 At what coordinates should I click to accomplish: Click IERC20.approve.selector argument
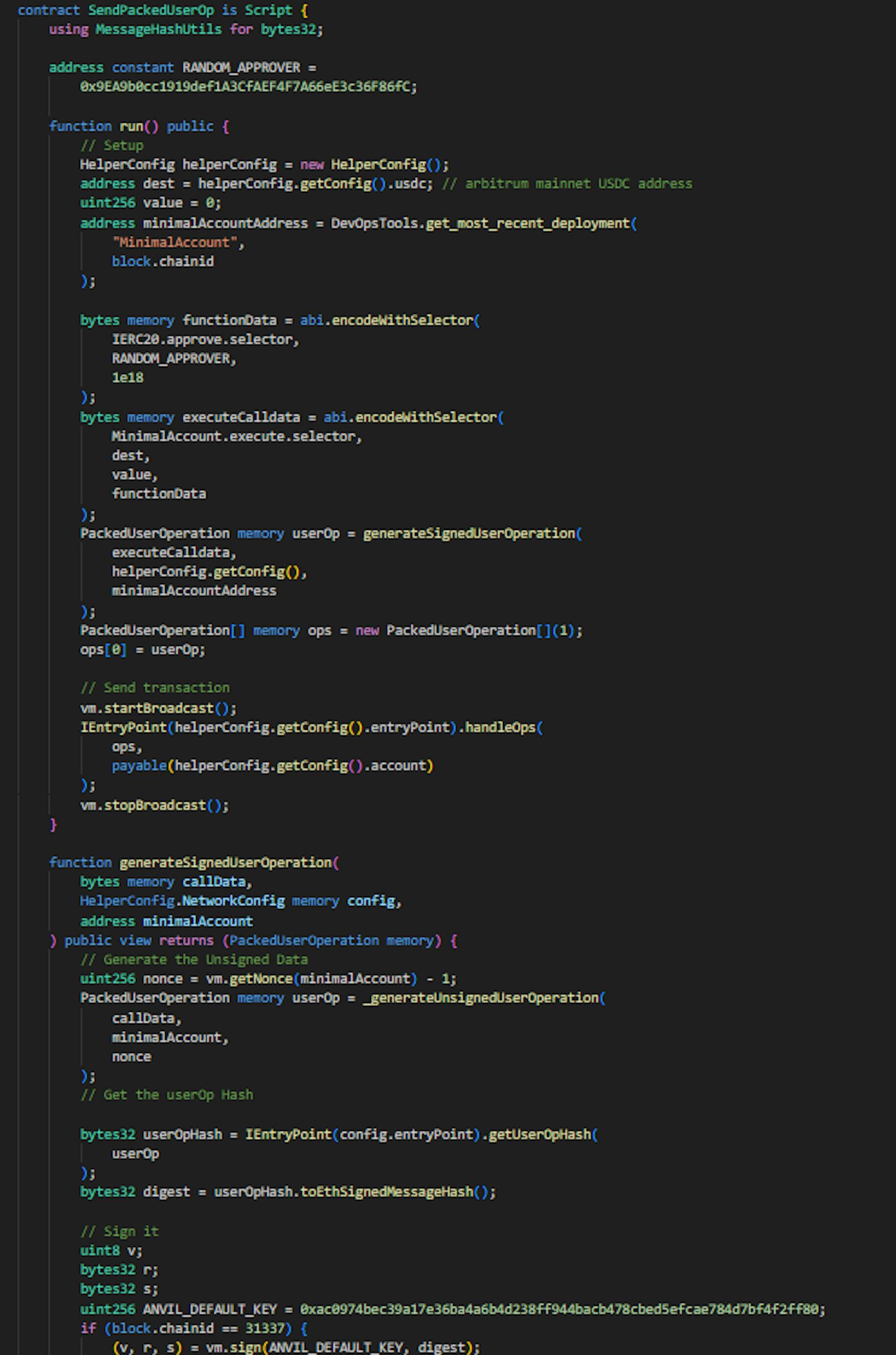tap(204, 339)
